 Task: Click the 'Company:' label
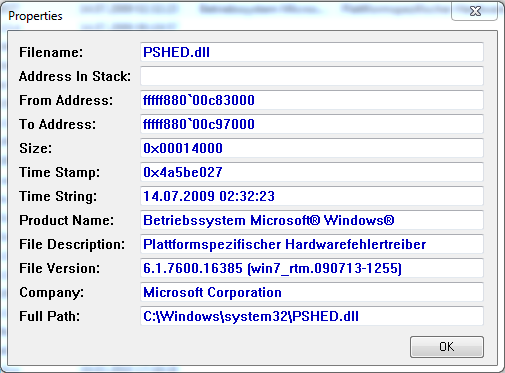[51, 293]
